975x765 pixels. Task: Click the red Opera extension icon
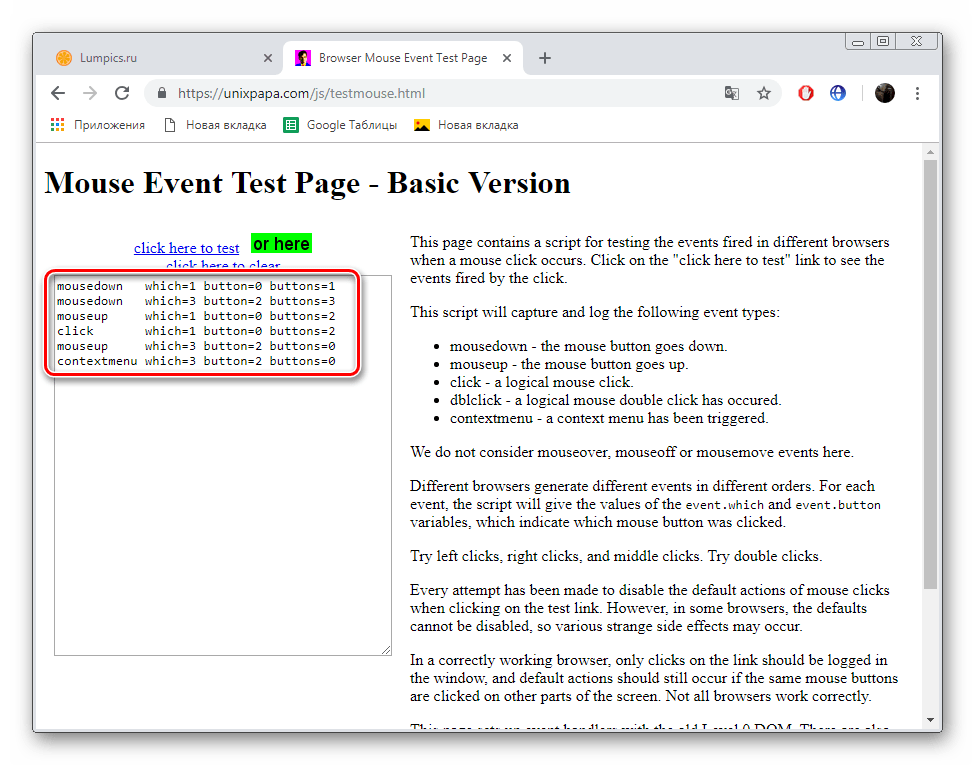[806, 93]
